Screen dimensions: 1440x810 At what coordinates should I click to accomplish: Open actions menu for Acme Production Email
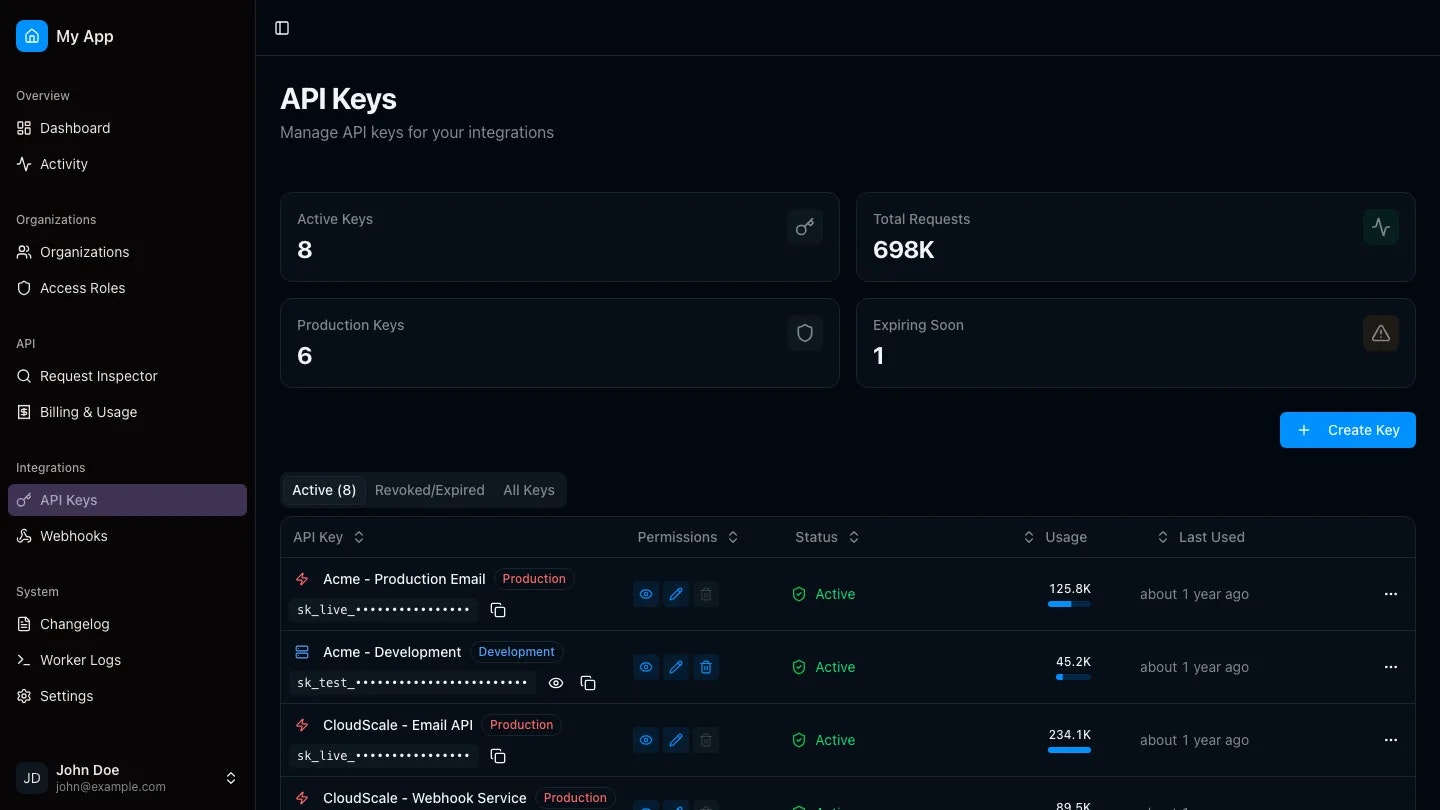[x=1391, y=594]
